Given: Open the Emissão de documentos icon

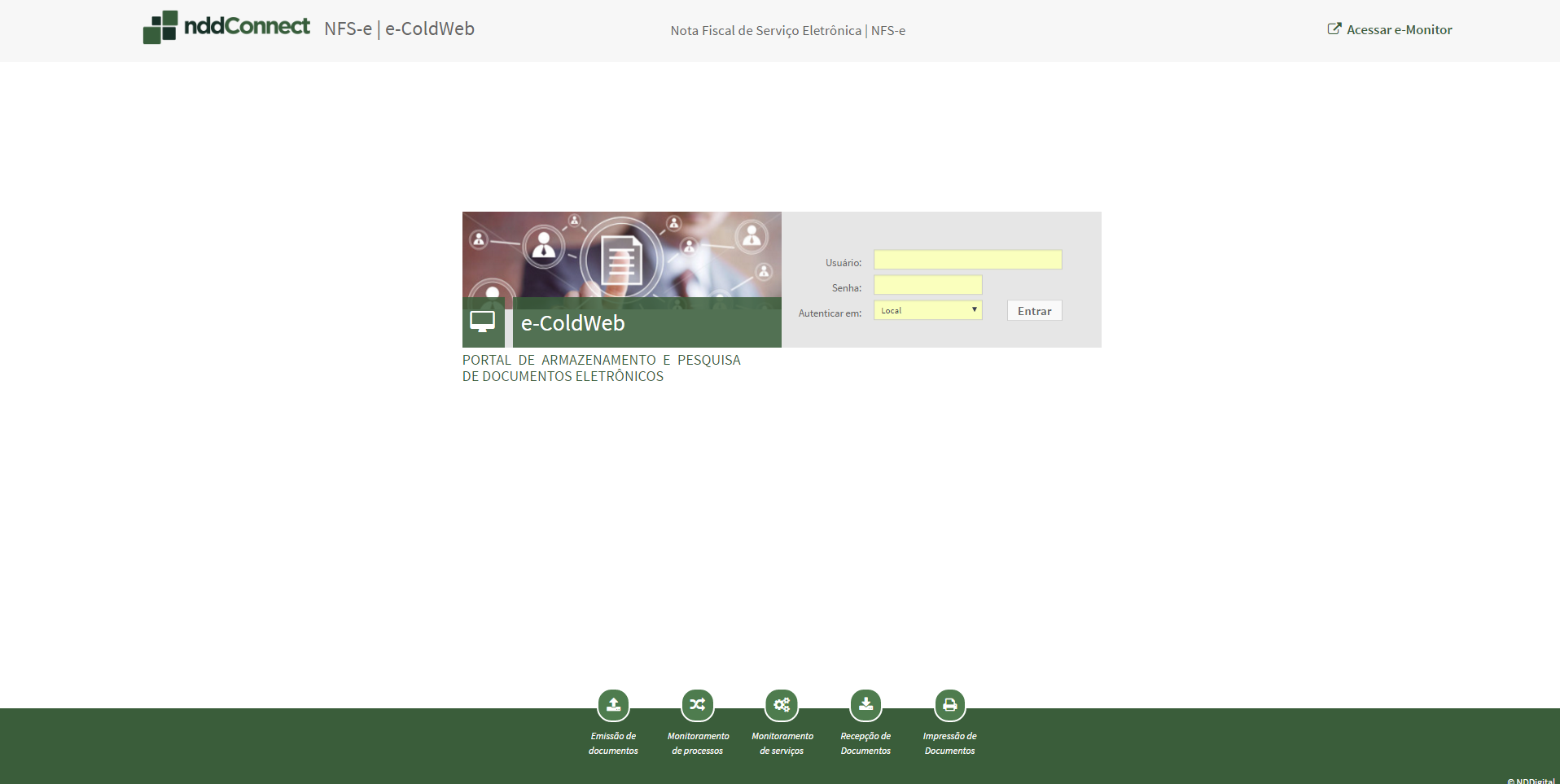Looking at the screenshot, I should (x=613, y=705).
